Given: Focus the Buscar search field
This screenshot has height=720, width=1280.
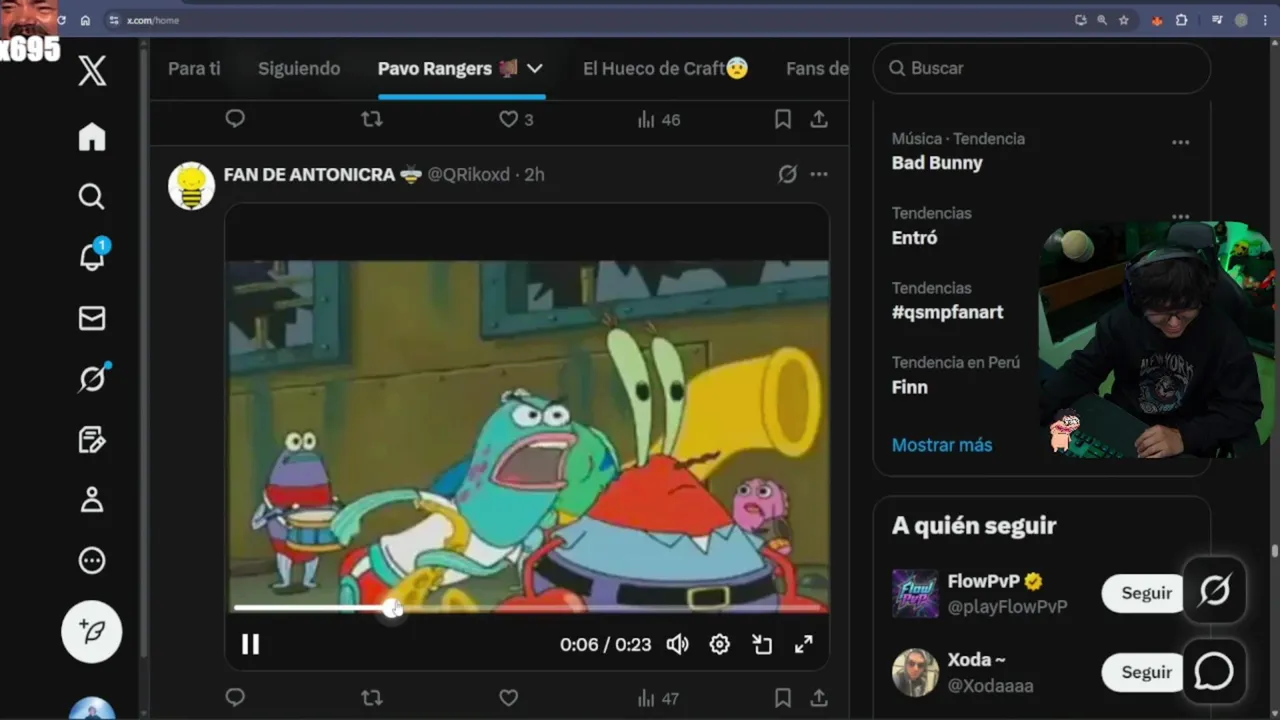Looking at the screenshot, I should [1042, 68].
